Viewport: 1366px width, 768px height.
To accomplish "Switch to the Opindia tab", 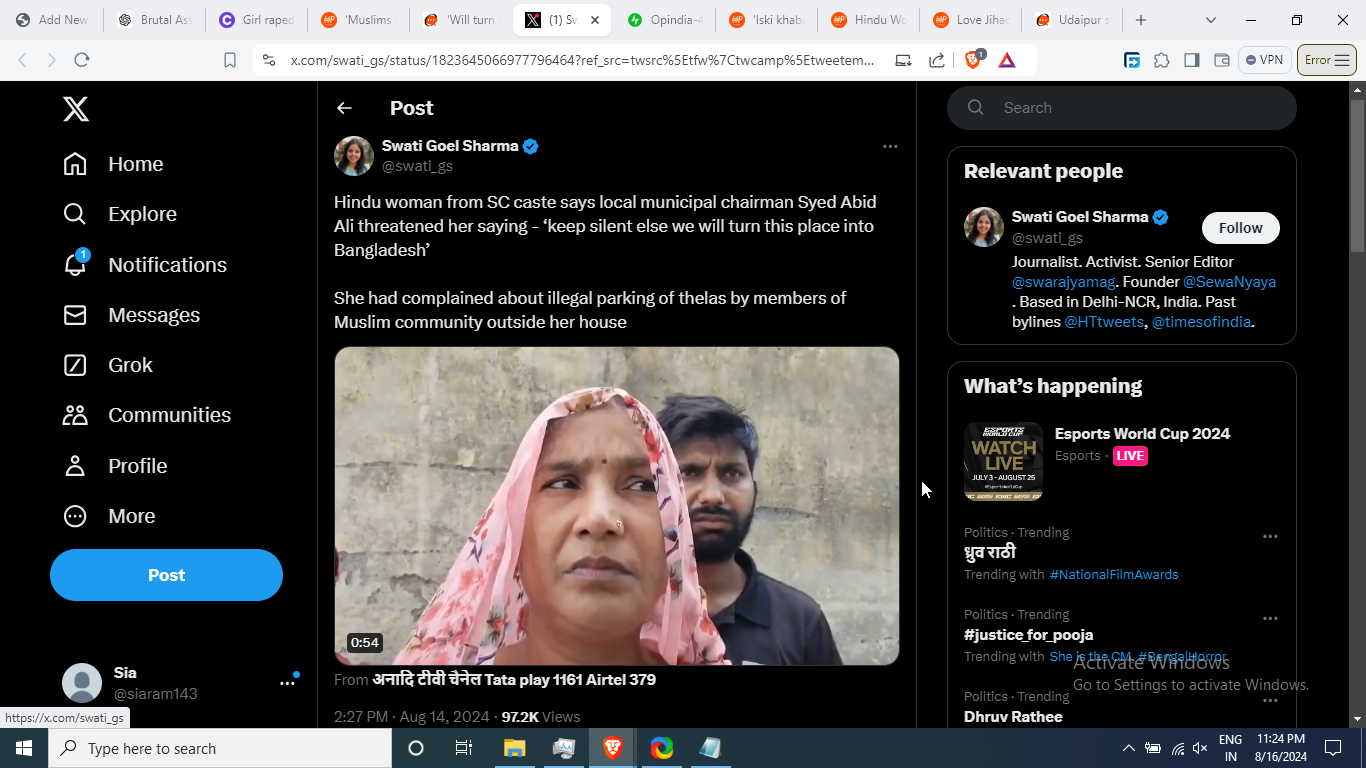I will 664,20.
